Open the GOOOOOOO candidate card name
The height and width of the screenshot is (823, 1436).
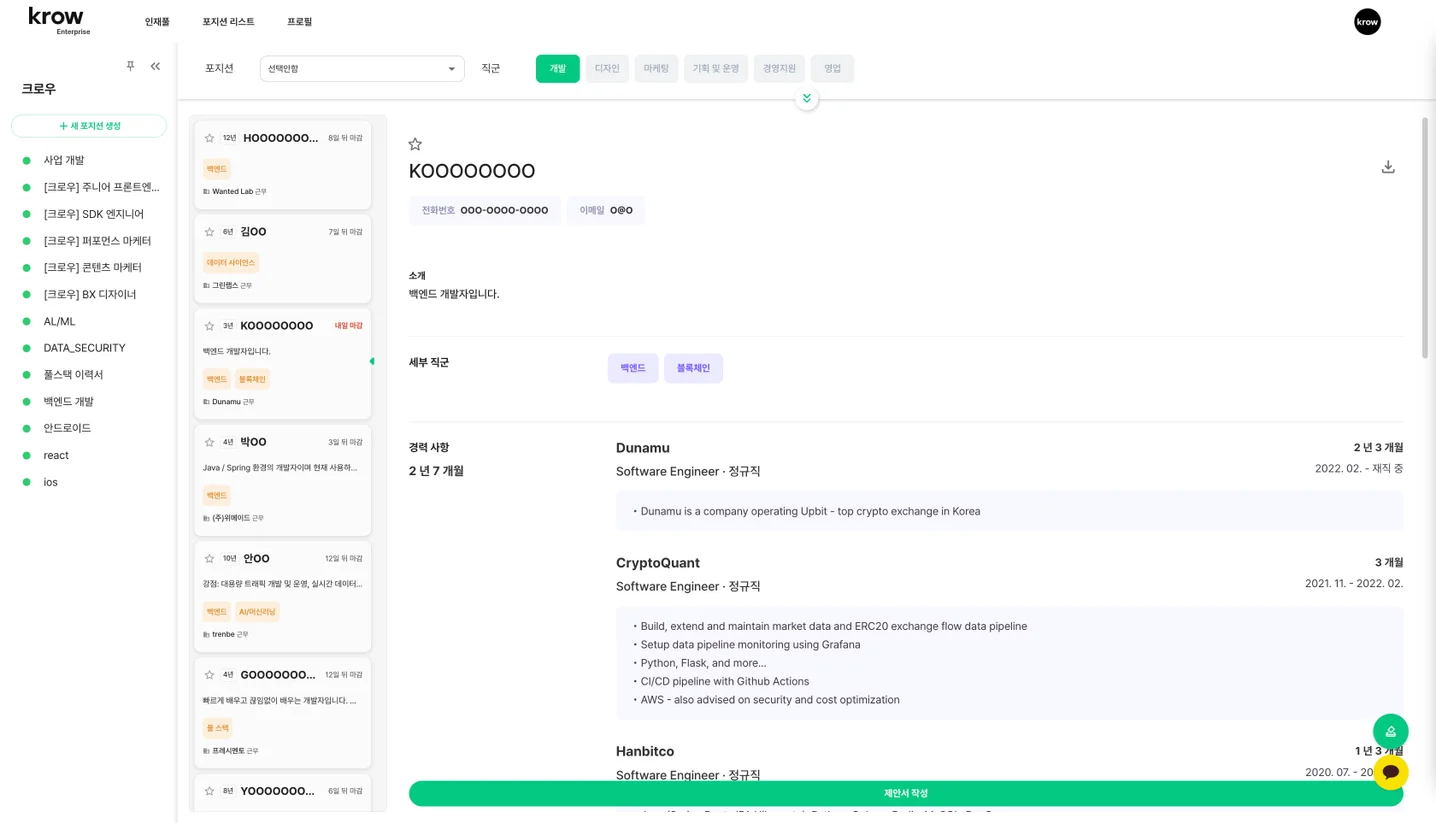pos(278,675)
